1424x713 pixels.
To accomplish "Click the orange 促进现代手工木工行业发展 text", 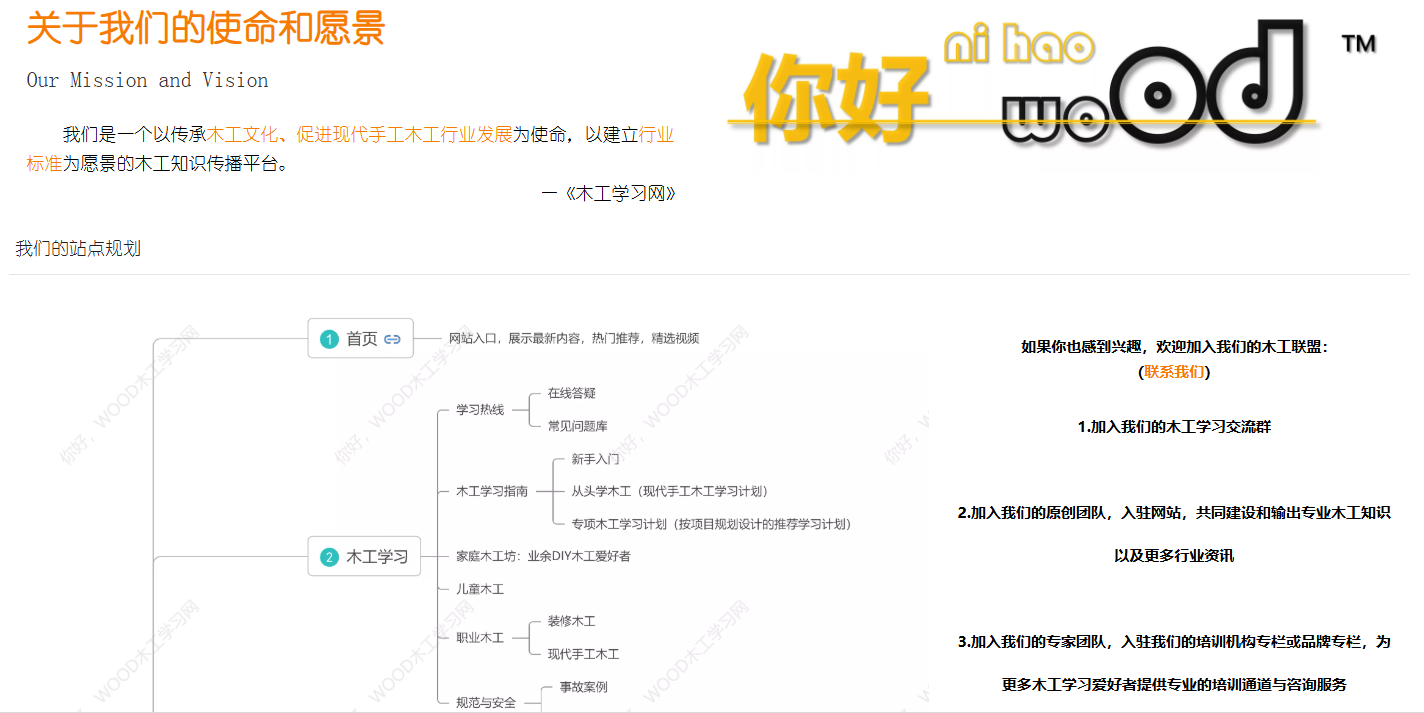I will [x=404, y=135].
